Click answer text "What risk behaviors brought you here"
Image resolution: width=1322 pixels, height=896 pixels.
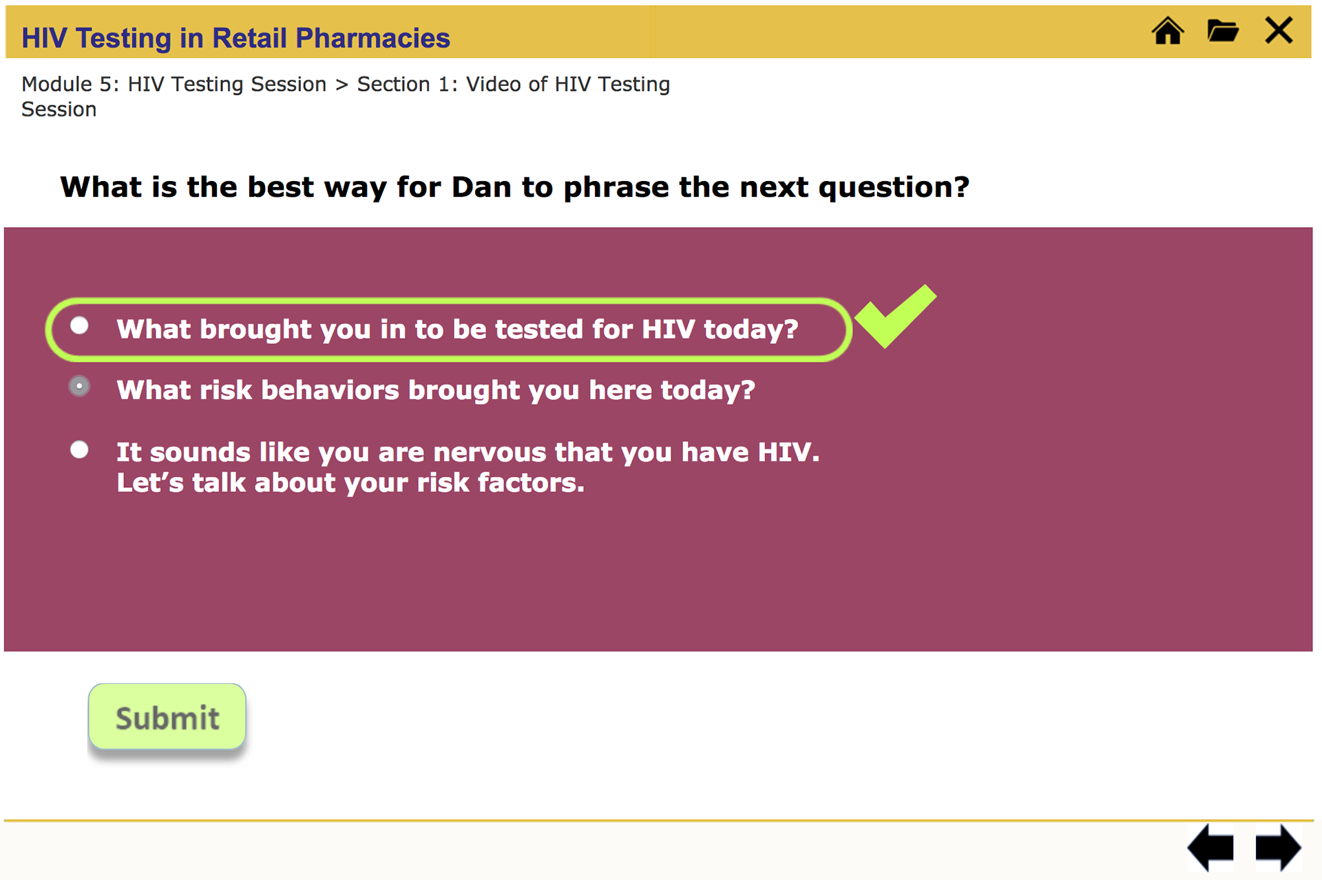[435, 391]
